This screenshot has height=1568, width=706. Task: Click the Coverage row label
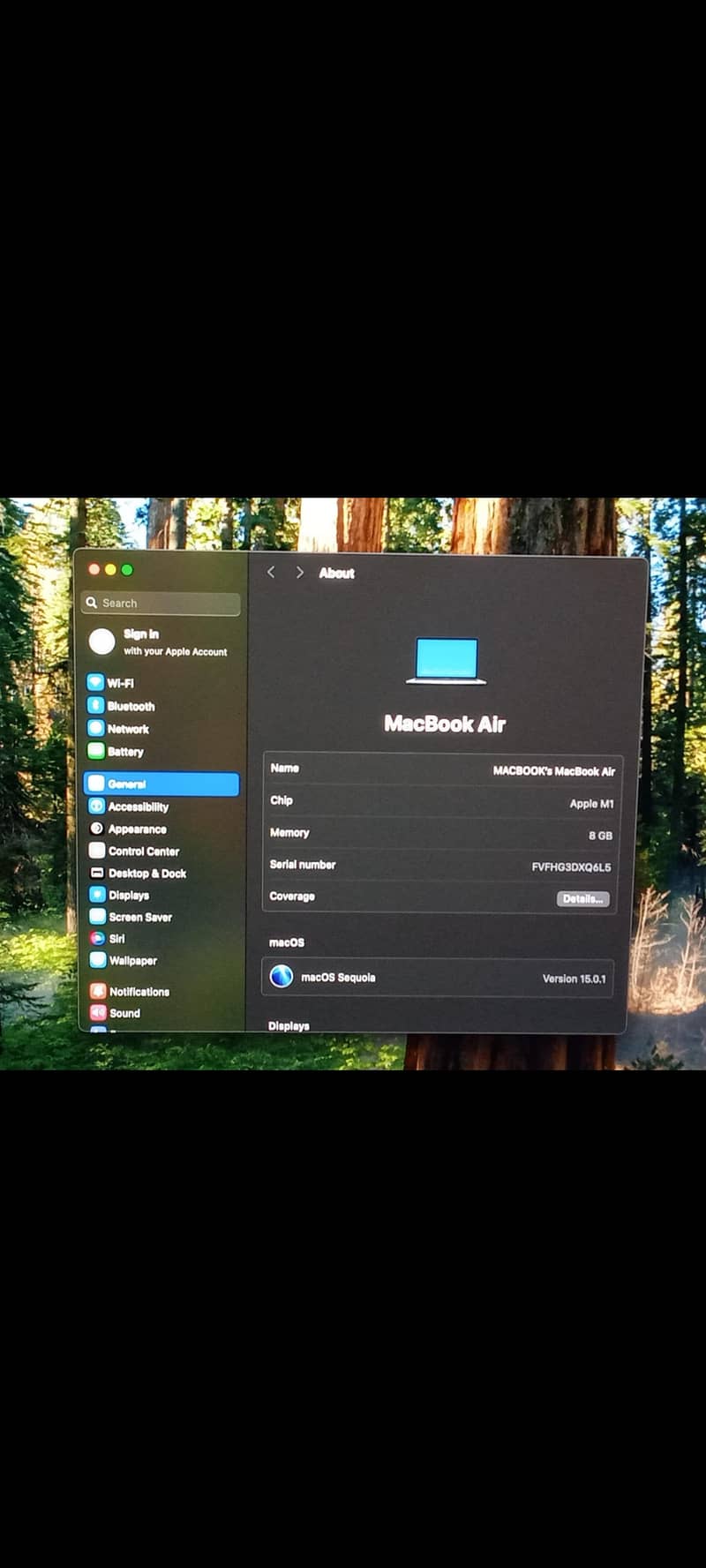[292, 896]
